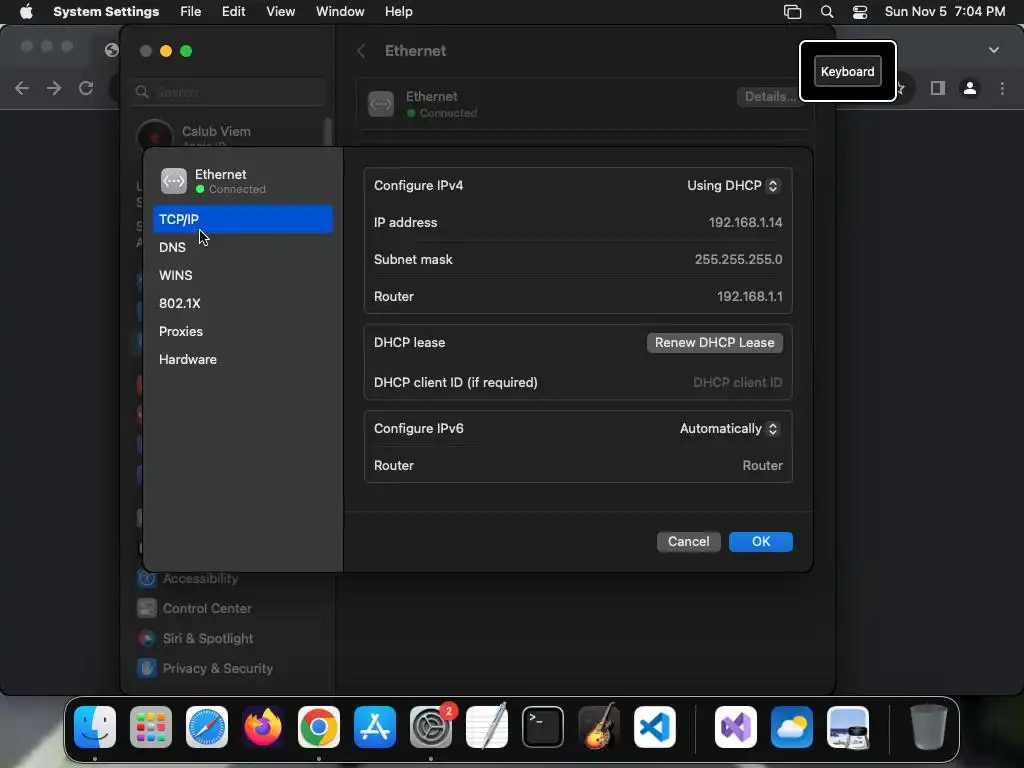Open TextEdit from the Dock
Image resolution: width=1024 pixels, height=768 pixels.
pos(487,727)
